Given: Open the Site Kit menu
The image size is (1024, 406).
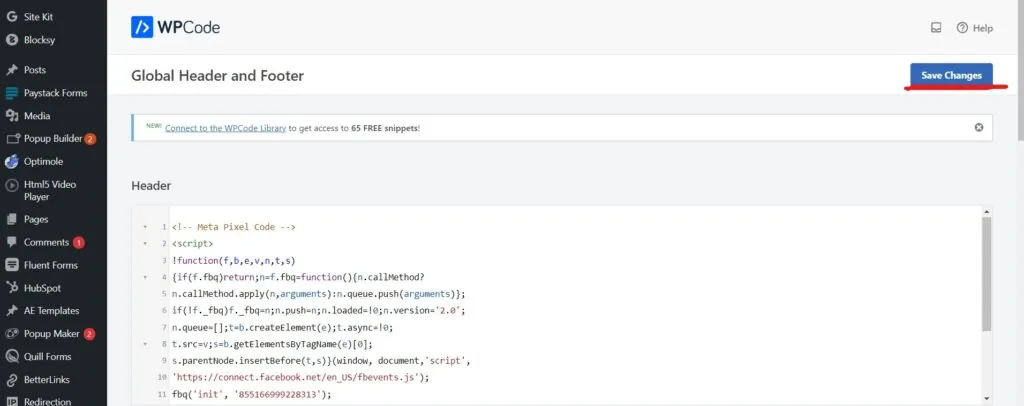Looking at the screenshot, I should [39, 17].
